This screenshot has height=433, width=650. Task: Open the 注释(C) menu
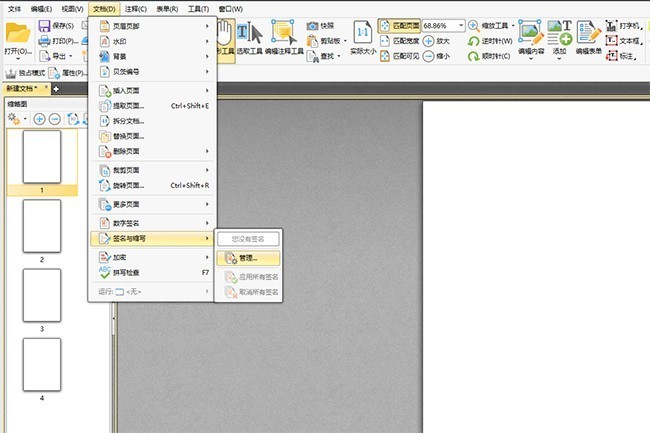[x=136, y=9]
